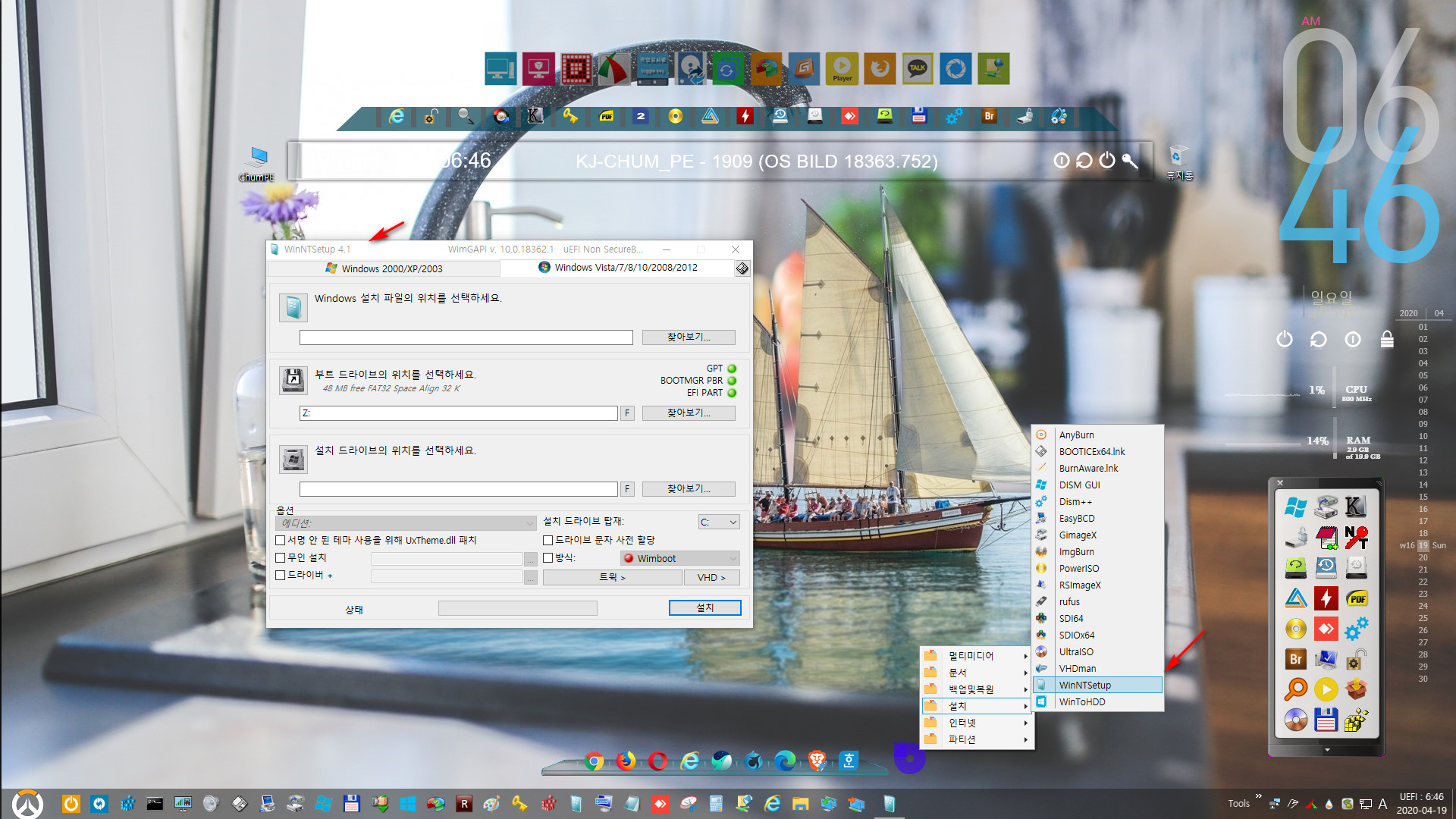Viewport: 1456px width, 819px height.
Task: Launch the yellow key icon in teal toolbar
Action: [570, 116]
